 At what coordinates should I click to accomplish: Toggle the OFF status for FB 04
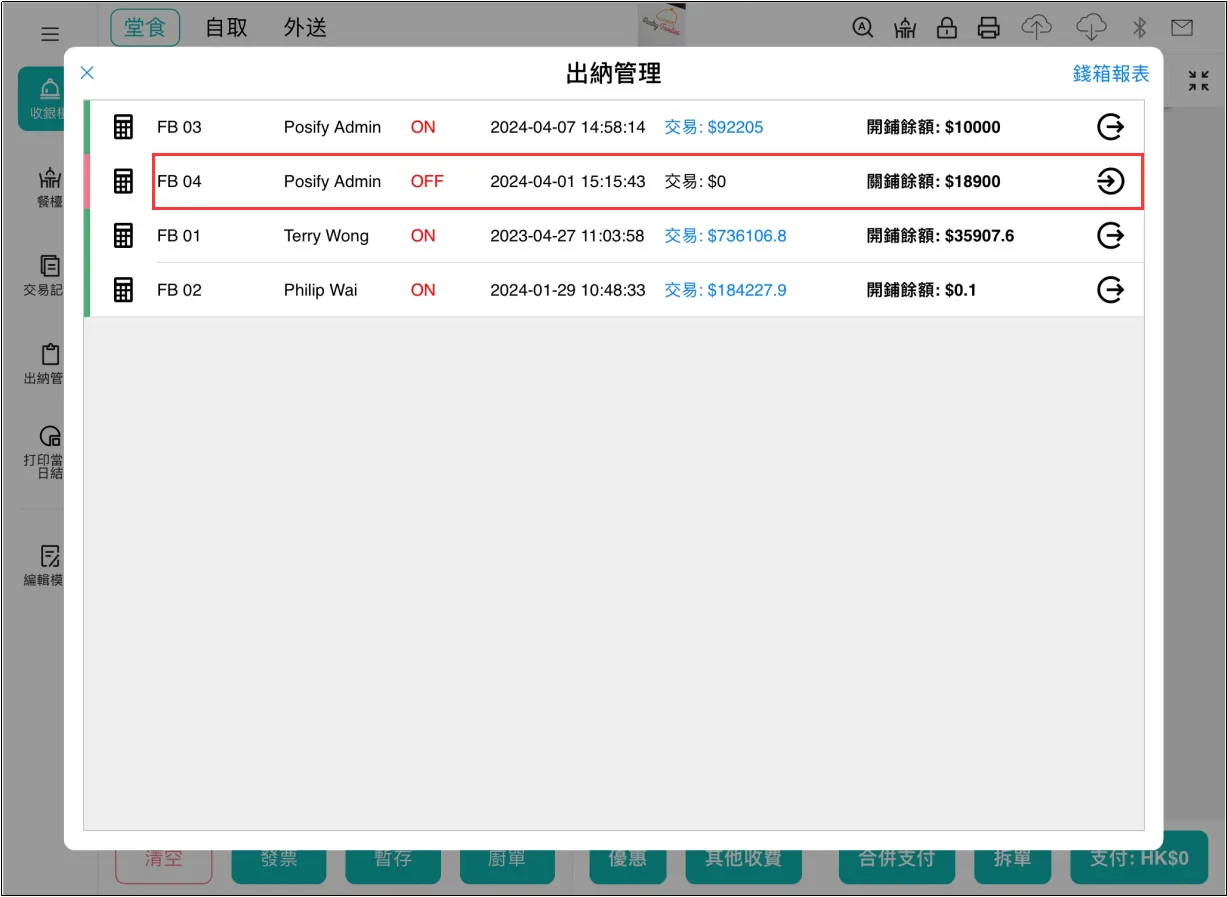(x=427, y=182)
